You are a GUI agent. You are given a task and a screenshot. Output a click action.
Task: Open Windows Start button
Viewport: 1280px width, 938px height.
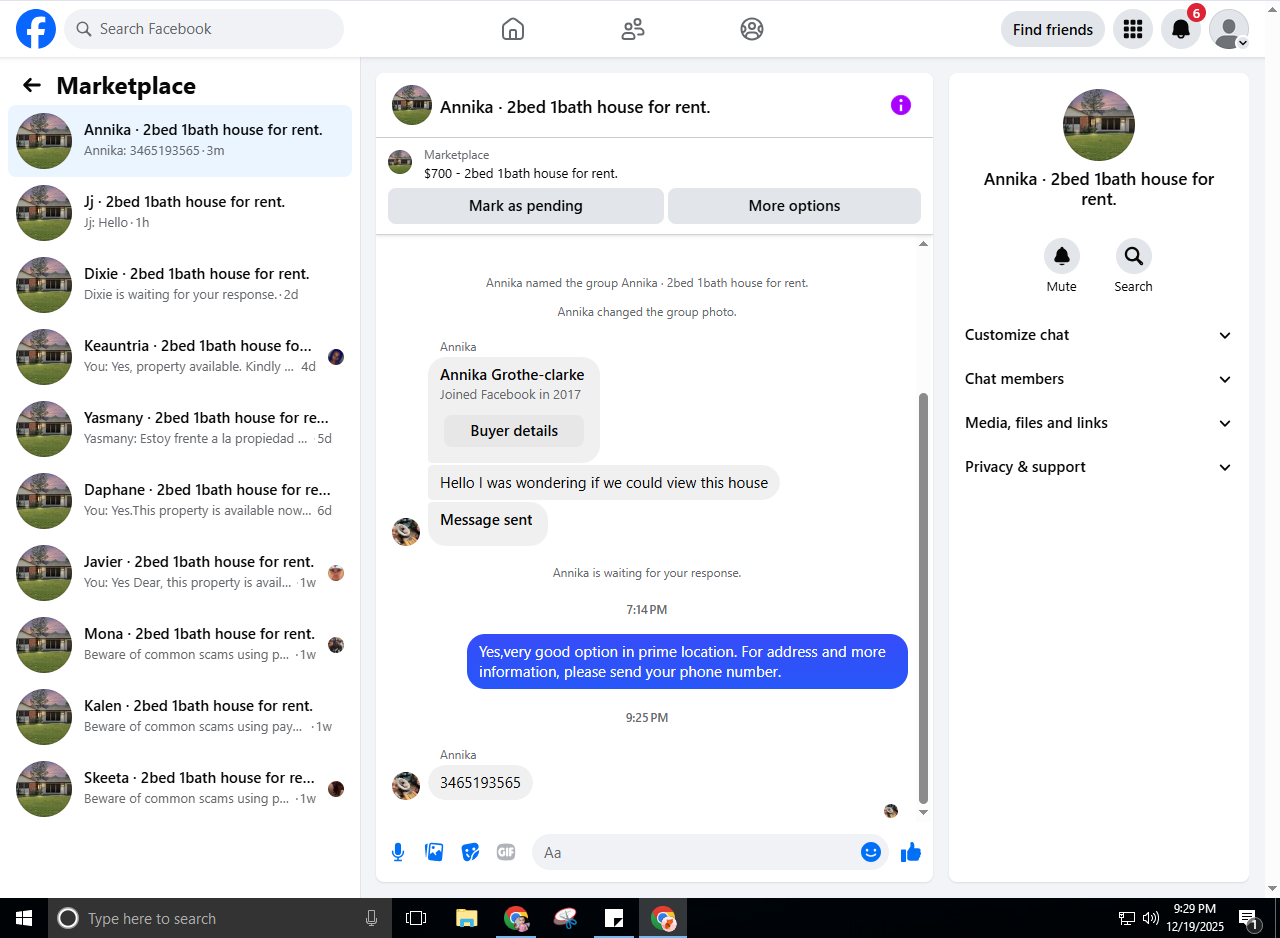tap(24, 918)
